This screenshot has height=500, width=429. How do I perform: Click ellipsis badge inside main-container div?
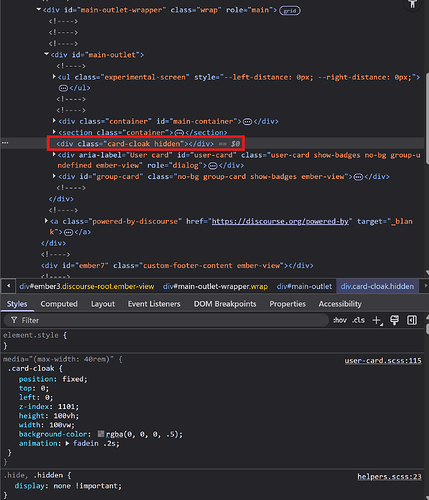point(247,122)
